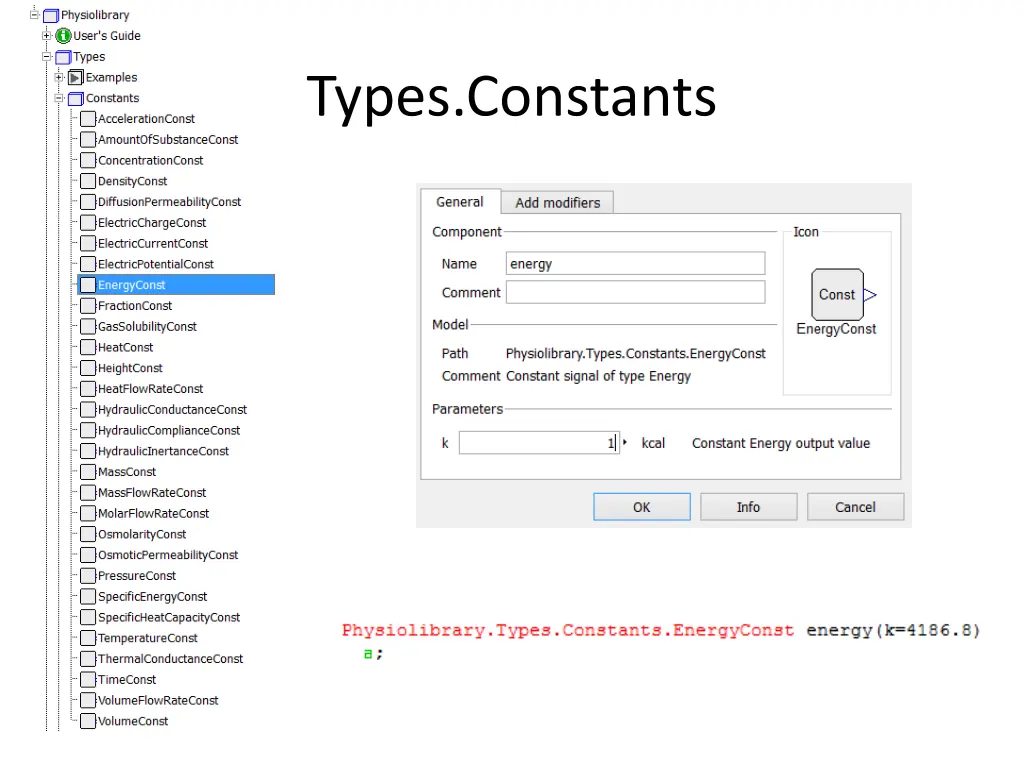Click the Constants package icon

click(76, 99)
